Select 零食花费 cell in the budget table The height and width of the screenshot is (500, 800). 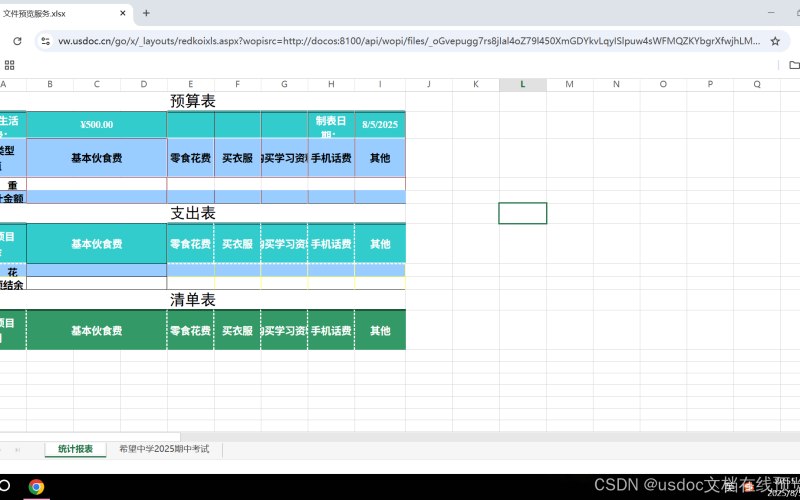(190, 158)
